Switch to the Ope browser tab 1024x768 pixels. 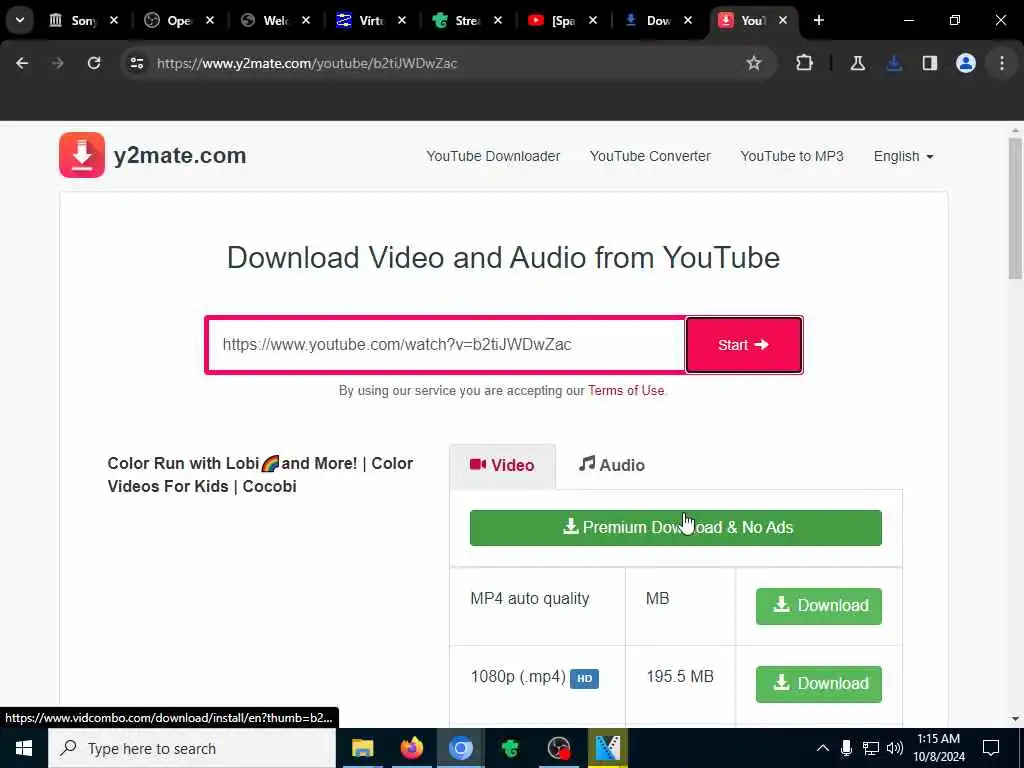point(179,20)
